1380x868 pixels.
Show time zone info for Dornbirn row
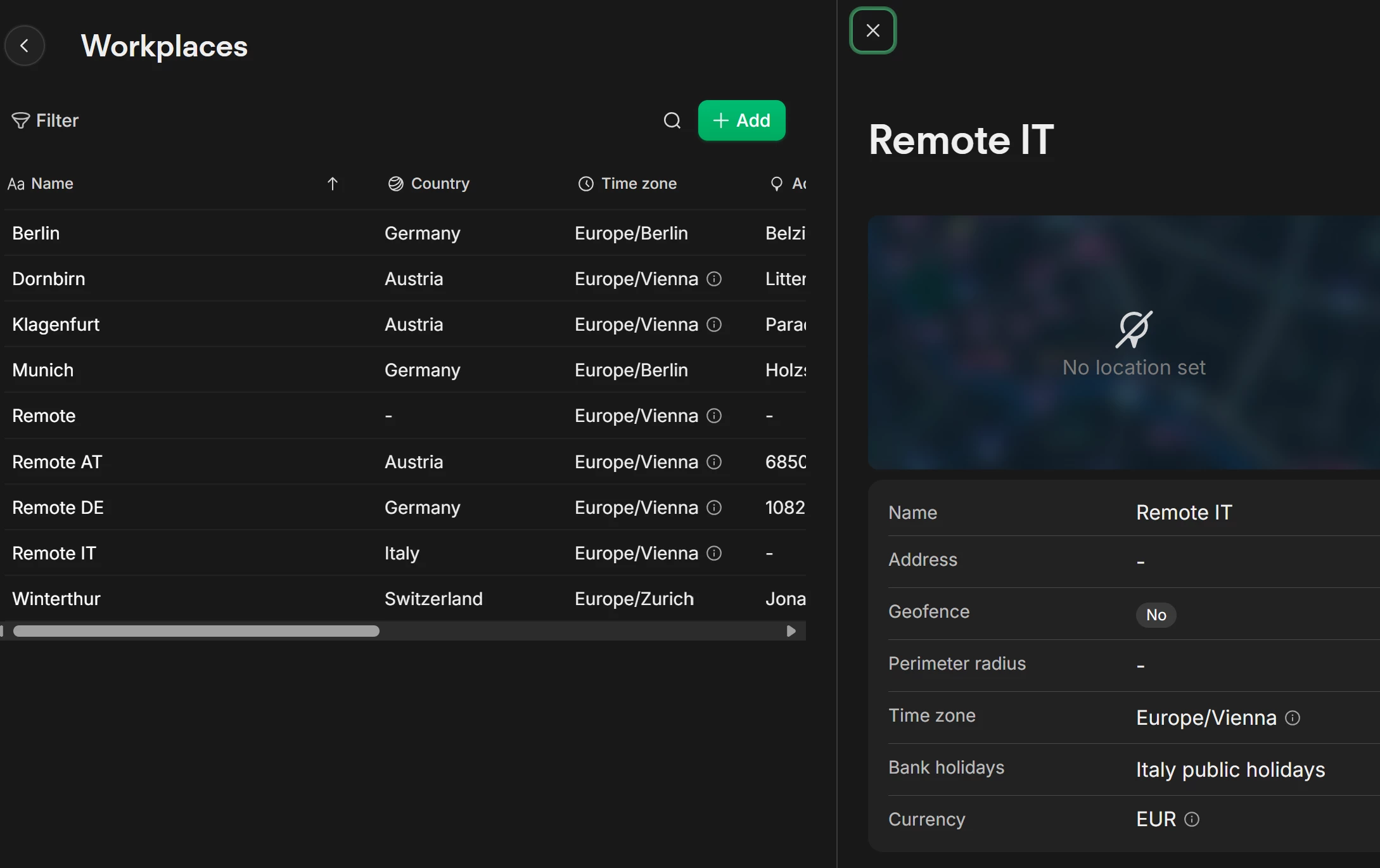[x=714, y=279]
